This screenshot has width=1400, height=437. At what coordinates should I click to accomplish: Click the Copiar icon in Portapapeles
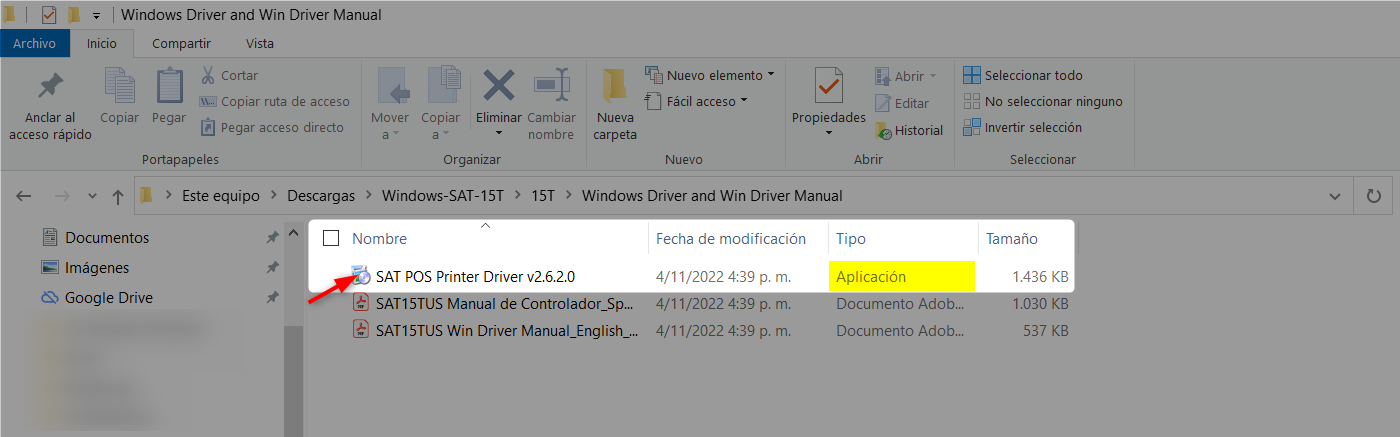point(120,87)
